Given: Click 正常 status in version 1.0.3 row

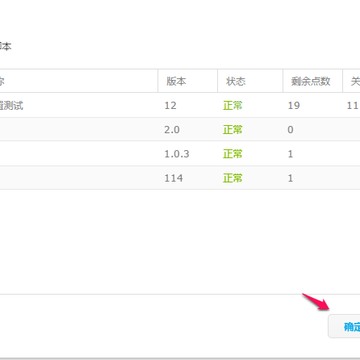Looking at the screenshot, I should (233, 154).
